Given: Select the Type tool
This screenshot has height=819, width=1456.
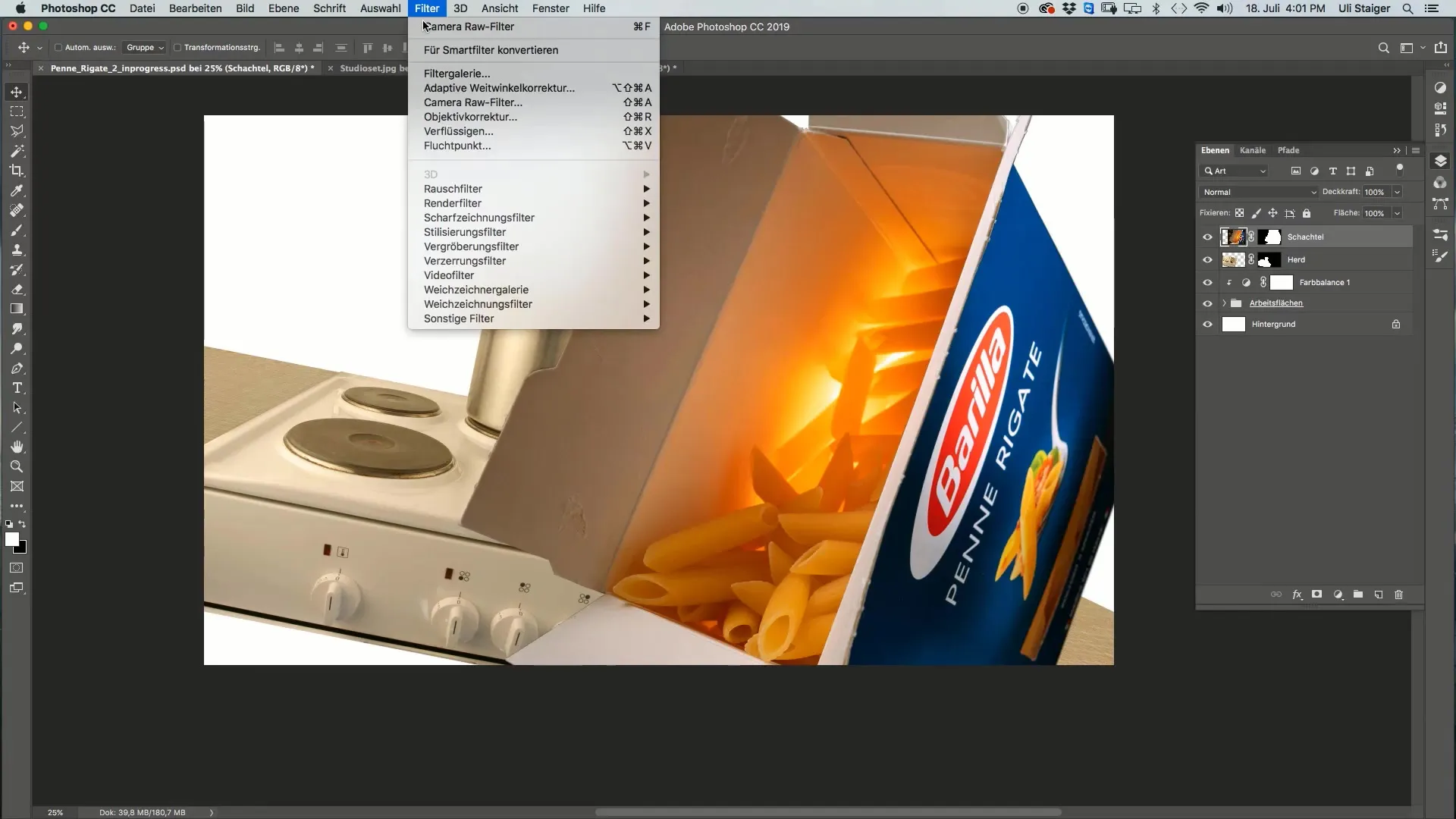Looking at the screenshot, I should pyautogui.click(x=17, y=388).
